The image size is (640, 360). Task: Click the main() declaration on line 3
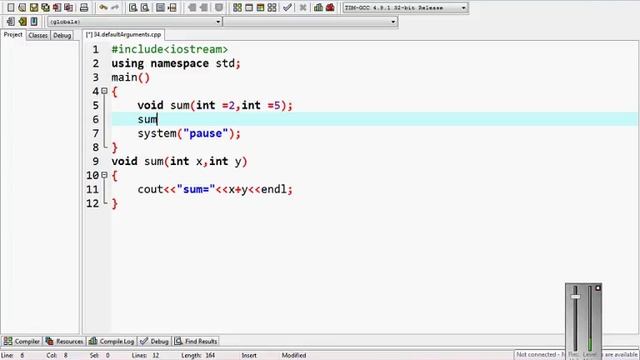tap(131, 78)
